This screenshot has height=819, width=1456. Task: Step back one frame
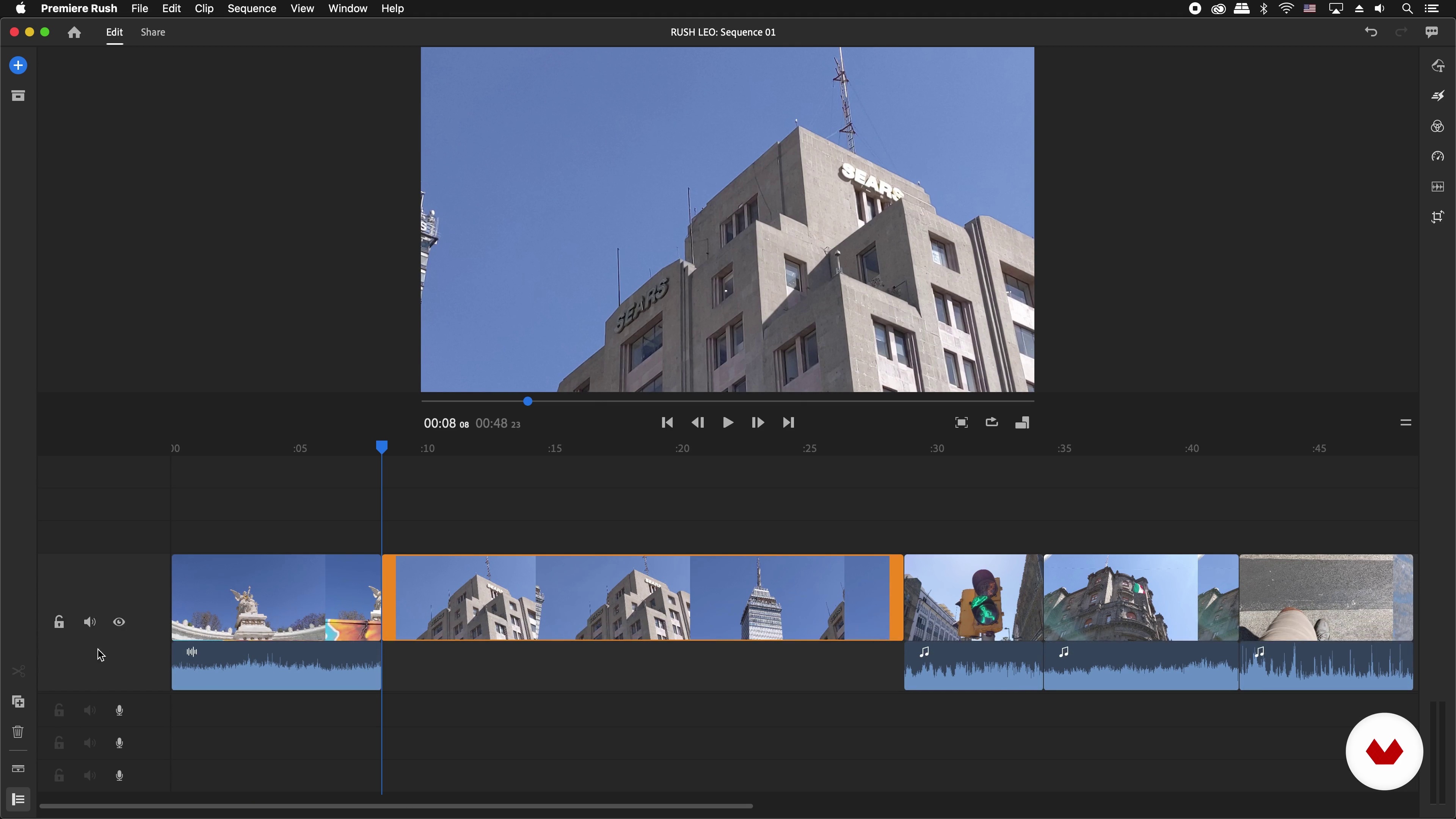click(698, 423)
